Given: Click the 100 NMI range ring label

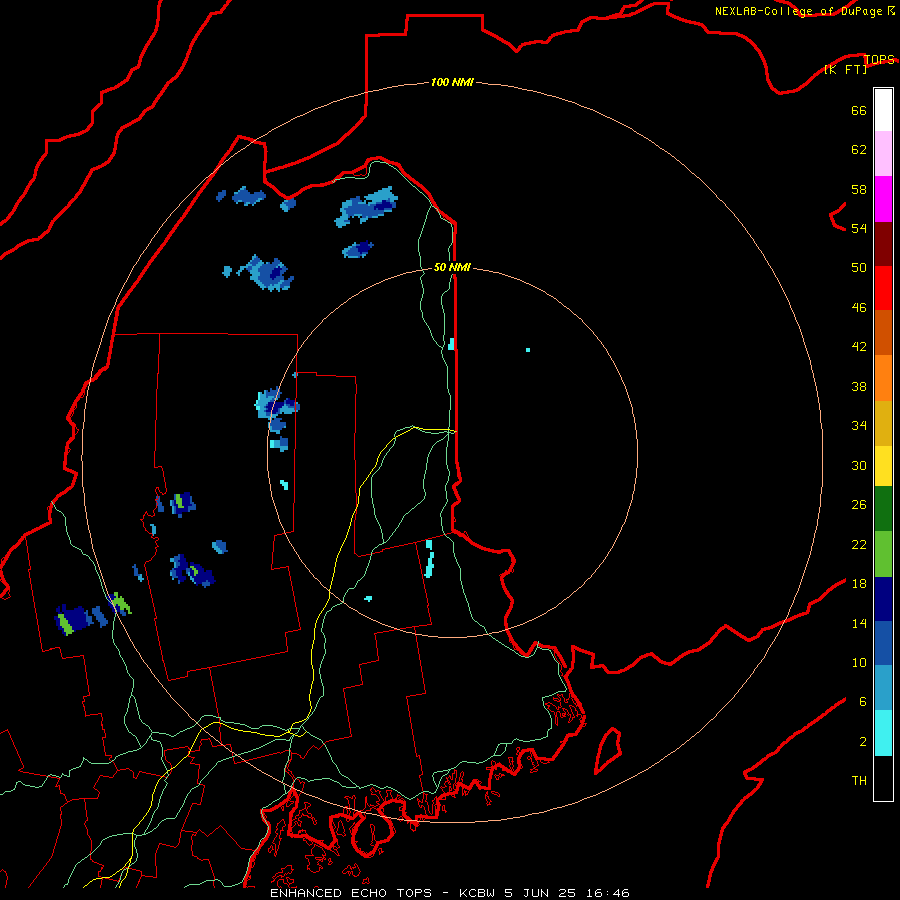Looking at the screenshot, I should coord(452,82).
